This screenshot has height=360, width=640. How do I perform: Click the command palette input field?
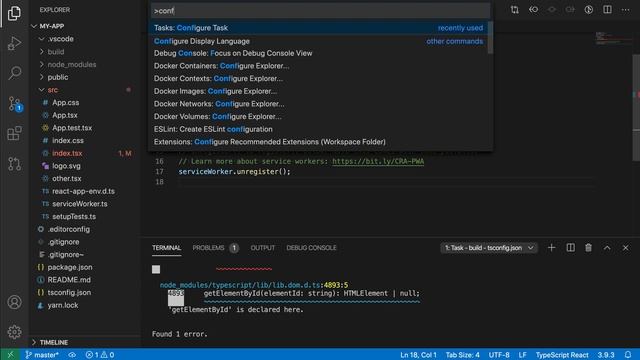320,11
